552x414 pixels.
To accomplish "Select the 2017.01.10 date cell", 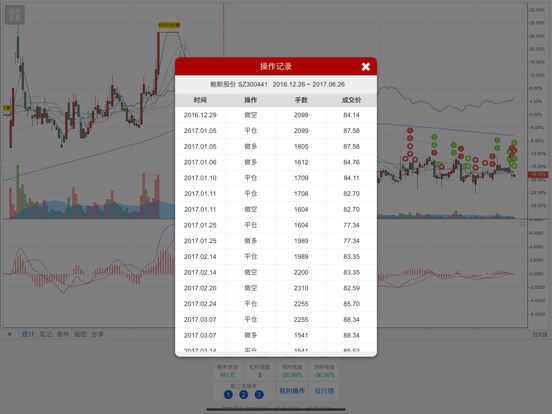I will (200, 178).
